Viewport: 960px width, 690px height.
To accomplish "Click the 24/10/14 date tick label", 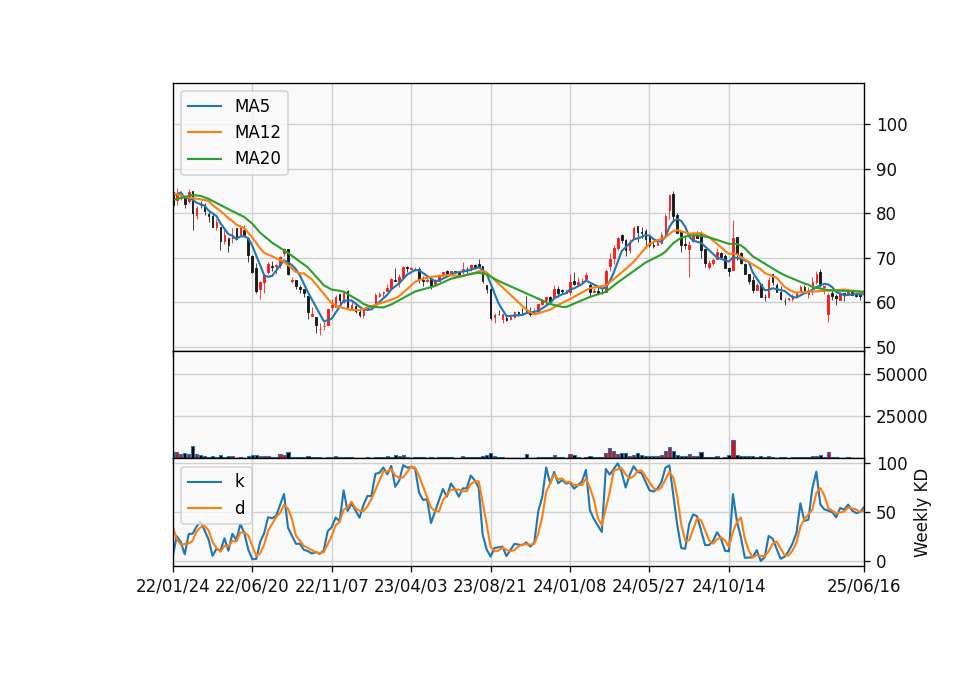I will [x=729, y=586].
